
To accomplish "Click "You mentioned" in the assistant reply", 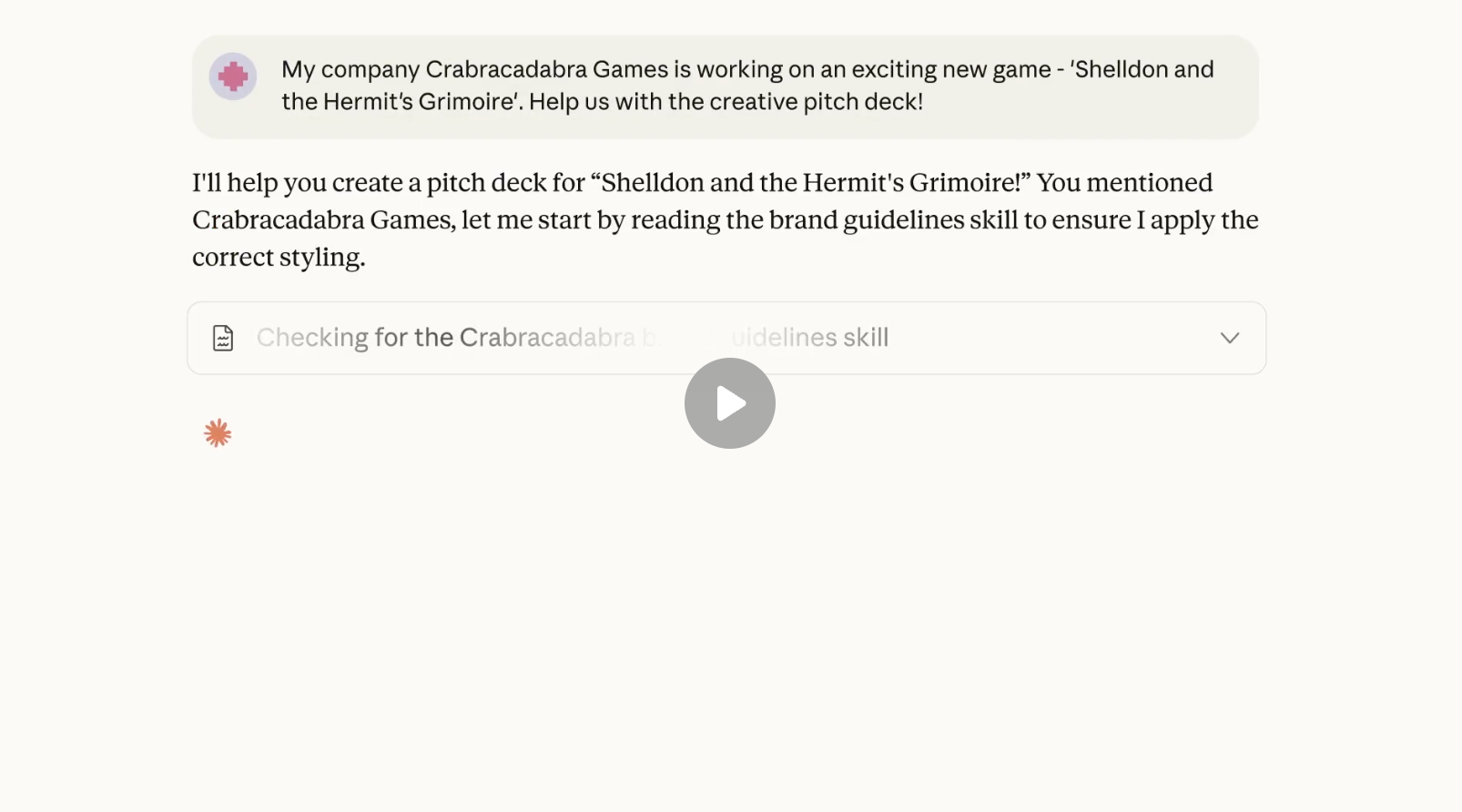I will (x=1124, y=183).
